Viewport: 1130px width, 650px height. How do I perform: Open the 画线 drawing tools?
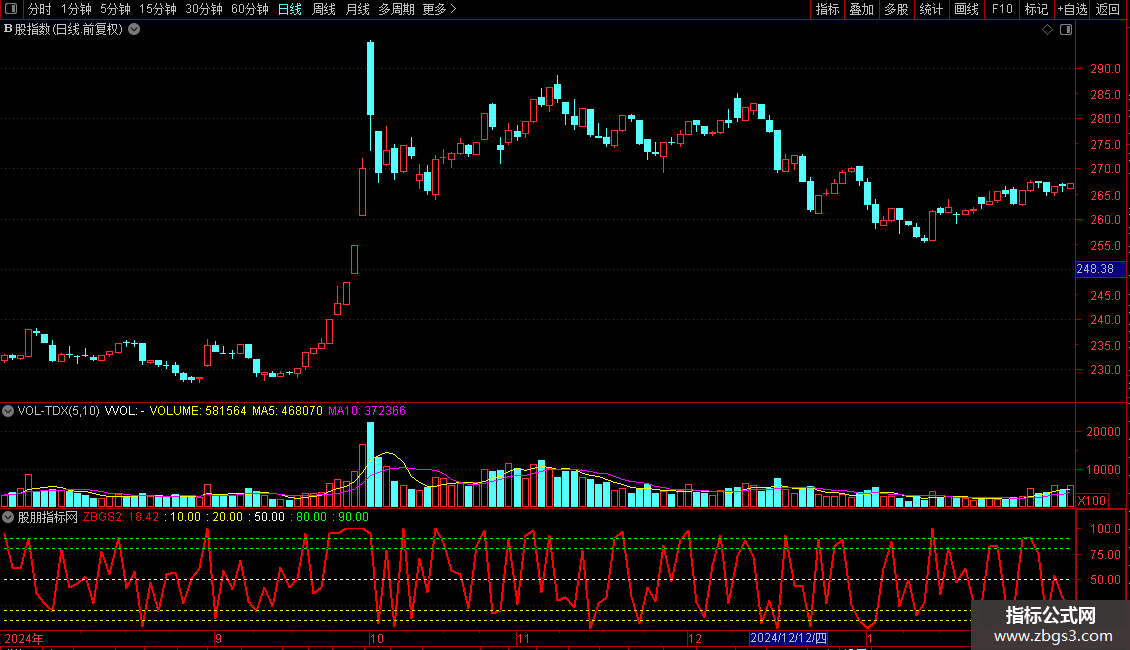(x=966, y=9)
